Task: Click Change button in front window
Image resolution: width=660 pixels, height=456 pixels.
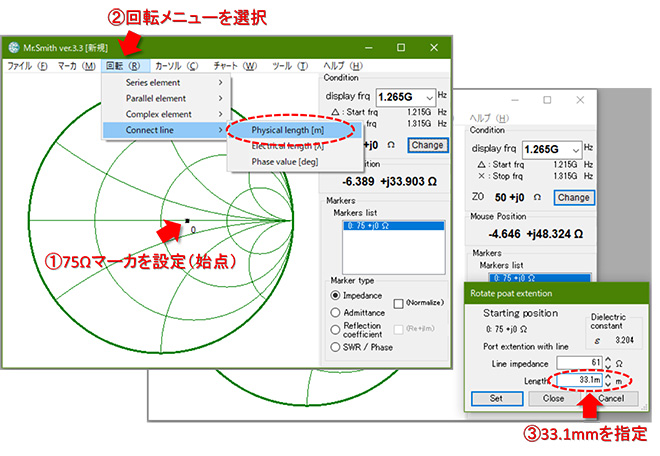Action: click(428, 145)
